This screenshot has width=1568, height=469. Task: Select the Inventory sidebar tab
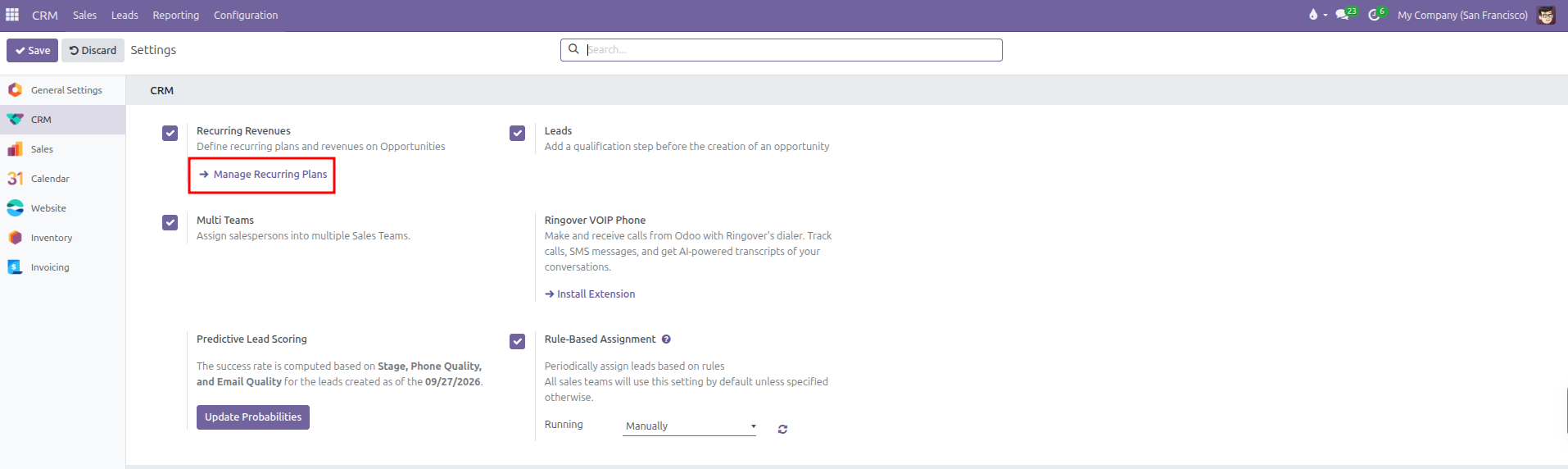click(62, 238)
